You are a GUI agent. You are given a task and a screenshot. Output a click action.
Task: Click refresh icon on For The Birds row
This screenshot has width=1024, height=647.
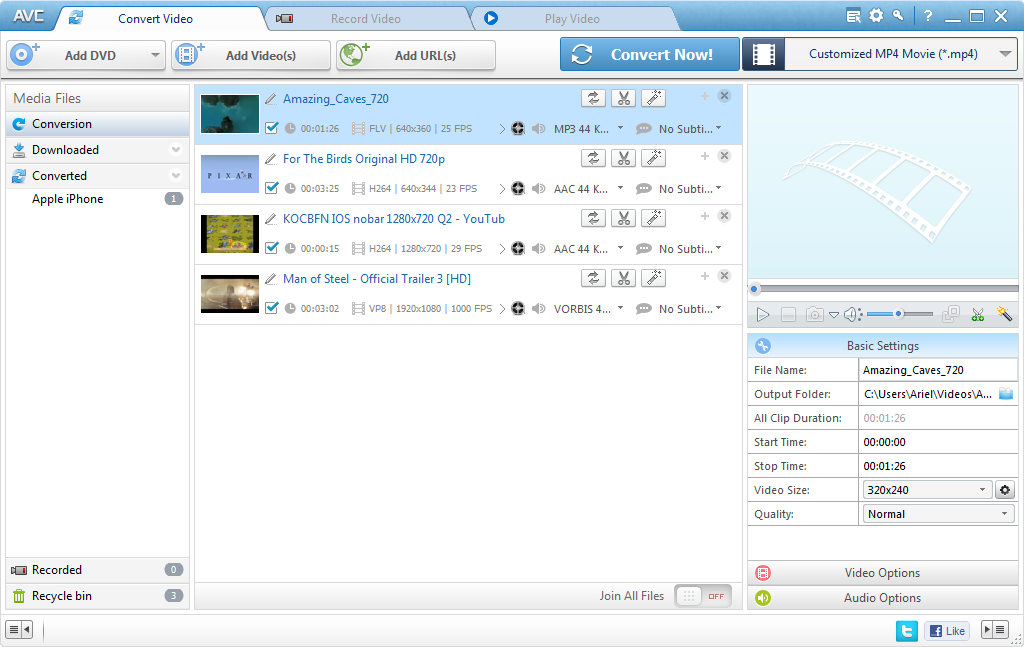[593, 159]
